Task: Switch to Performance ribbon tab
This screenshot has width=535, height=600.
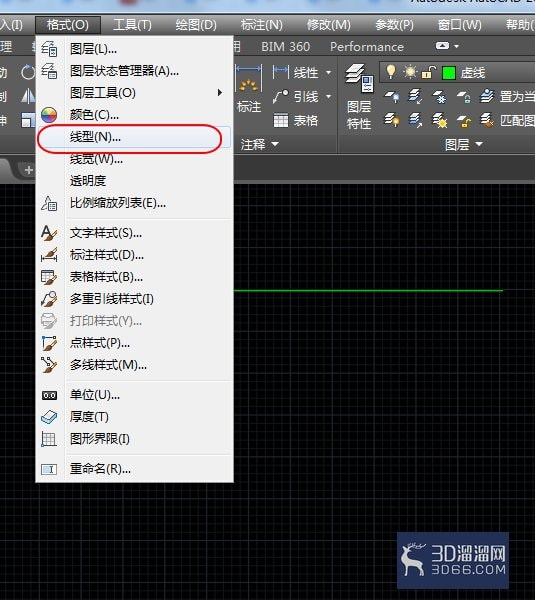Action: pyautogui.click(x=367, y=47)
